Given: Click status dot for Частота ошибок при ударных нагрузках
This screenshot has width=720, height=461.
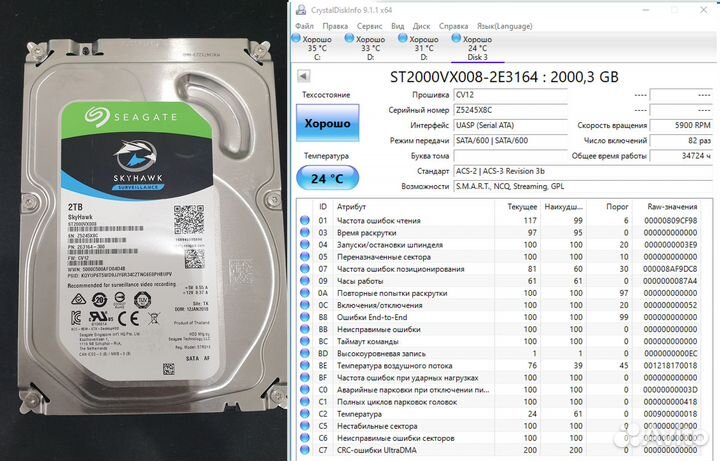Looking at the screenshot, I should tap(304, 377).
